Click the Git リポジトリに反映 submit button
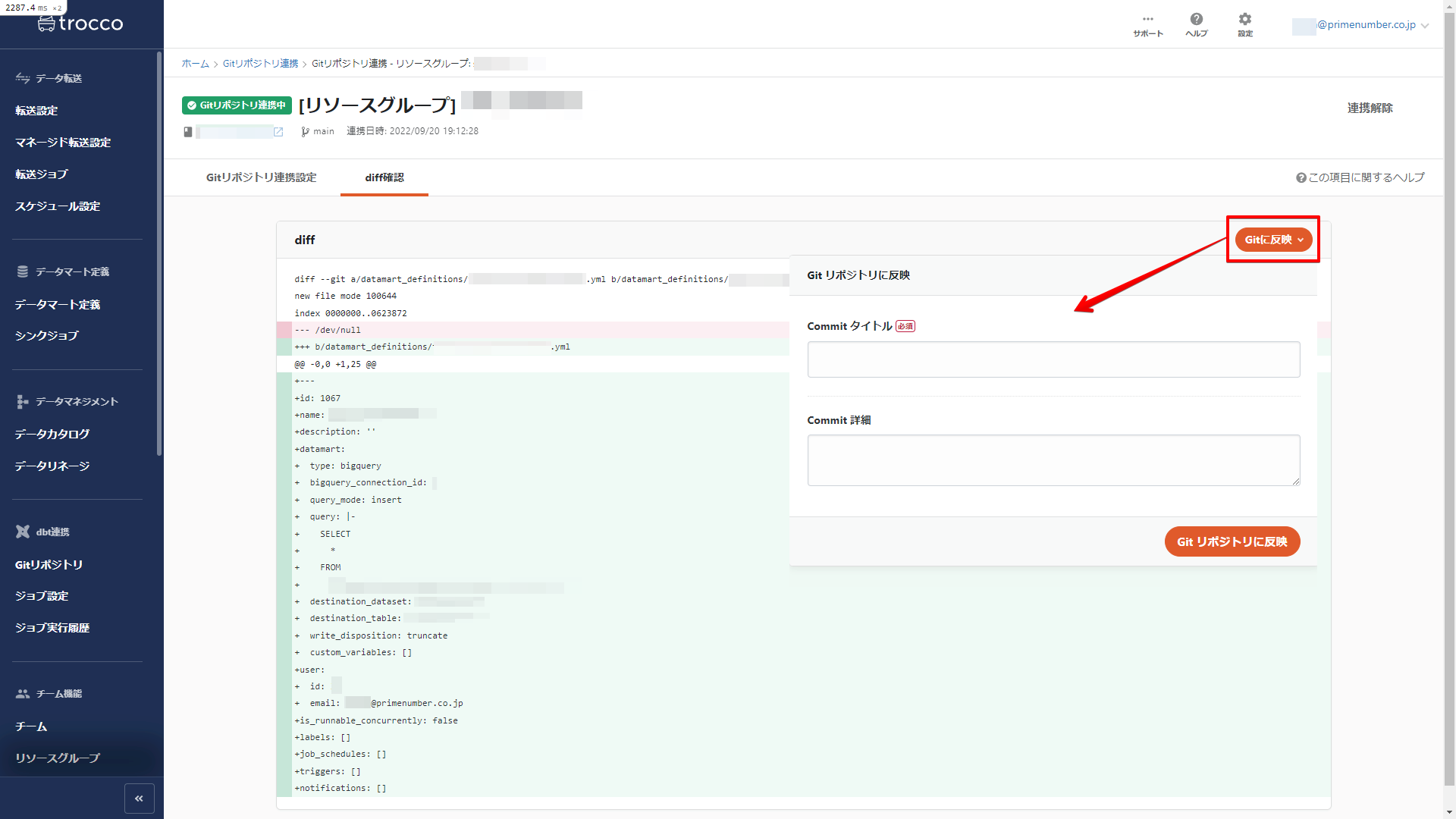The height and width of the screenshot is (819, 1456). coord(1232,541)
